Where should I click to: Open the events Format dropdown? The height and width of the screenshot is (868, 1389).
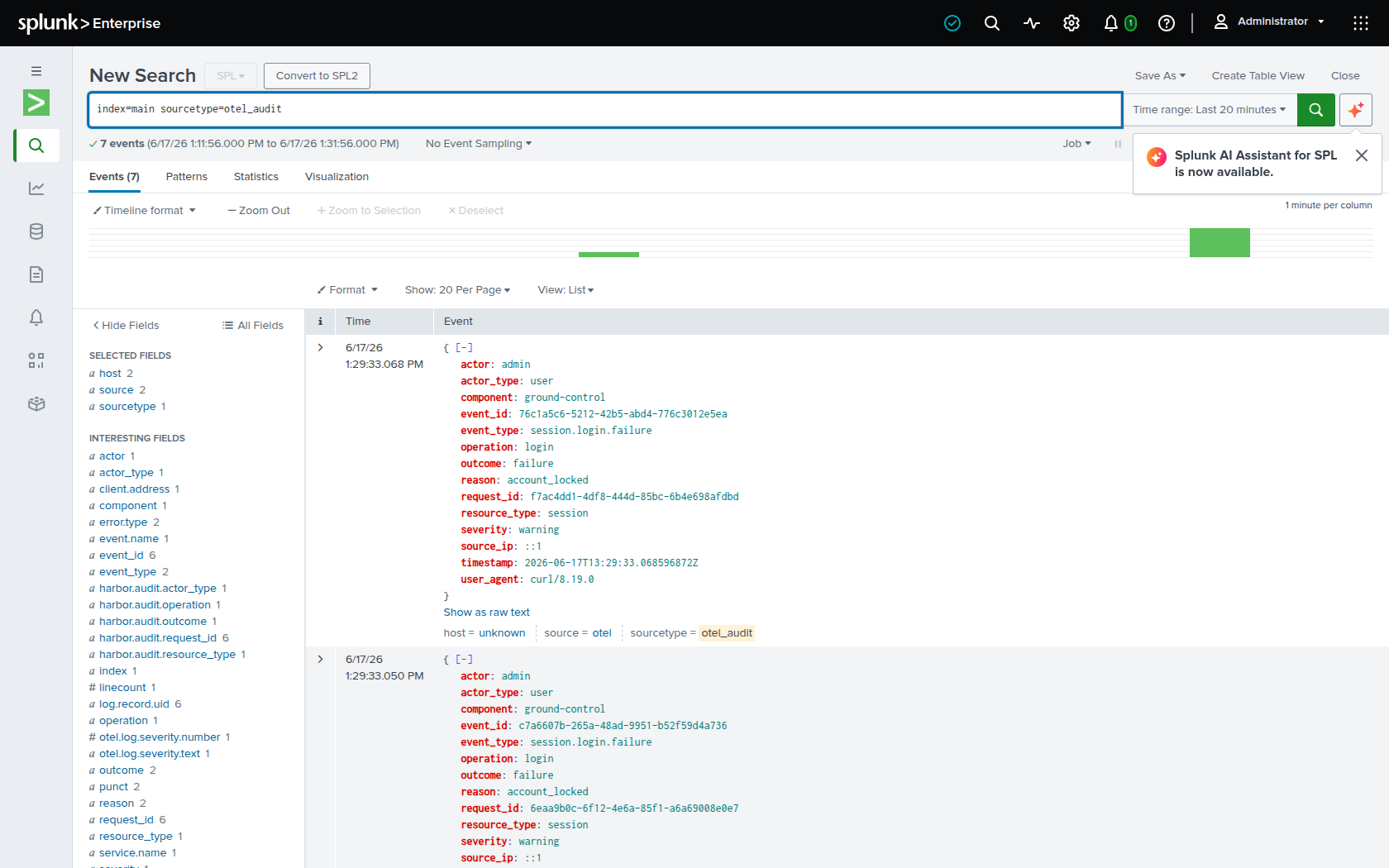347,290
